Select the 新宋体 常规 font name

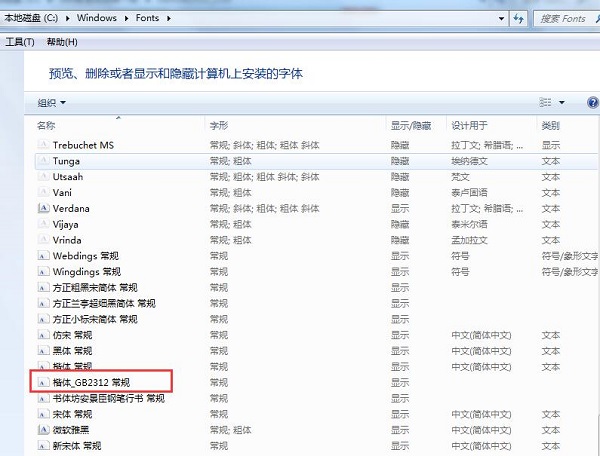coord(77,446)
